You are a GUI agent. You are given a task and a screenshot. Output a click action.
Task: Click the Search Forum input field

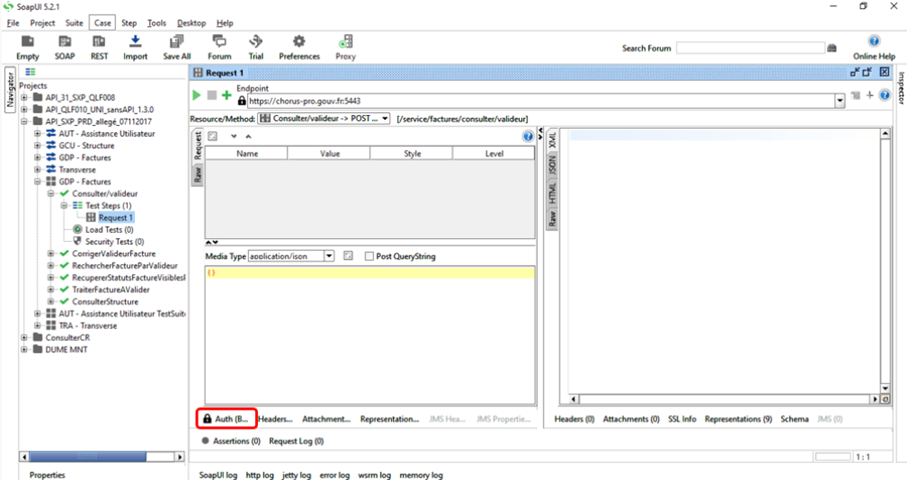point(750,48)
